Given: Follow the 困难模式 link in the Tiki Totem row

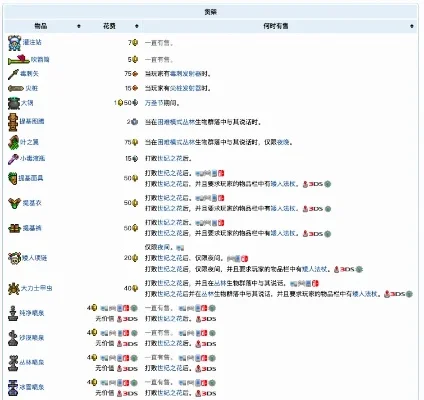Looking at the screenshot, I should coord(170,122).
